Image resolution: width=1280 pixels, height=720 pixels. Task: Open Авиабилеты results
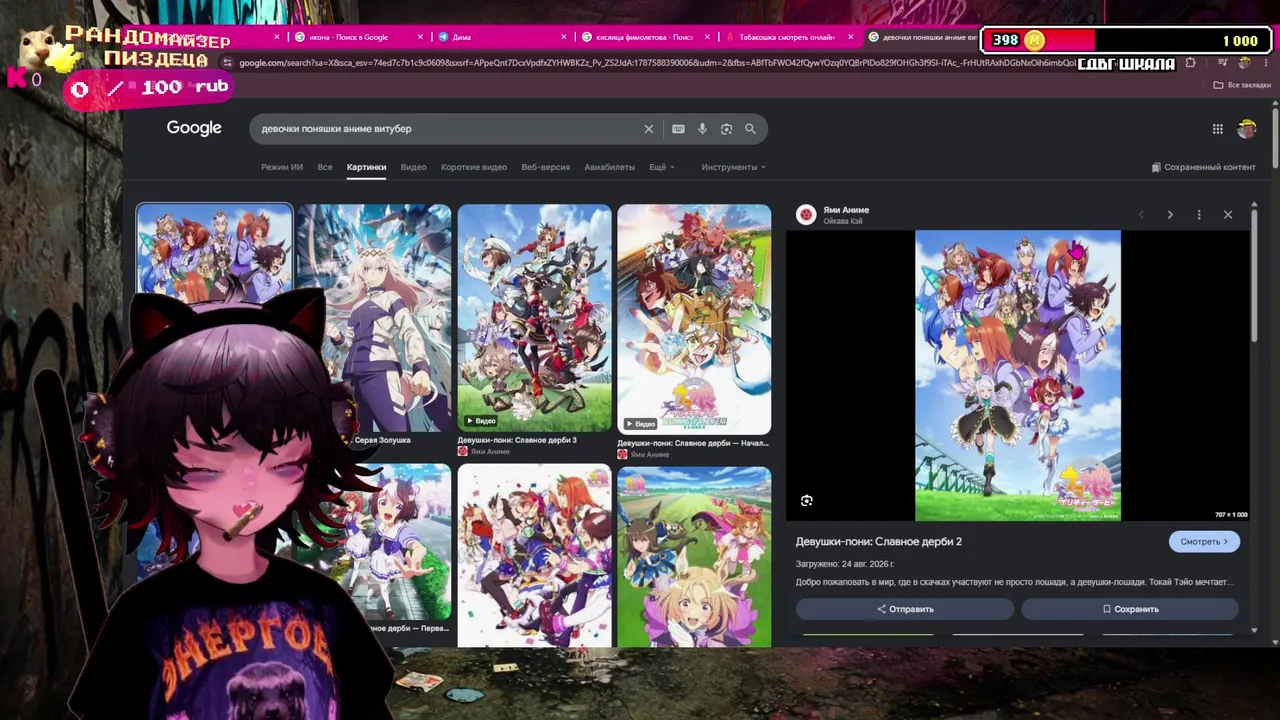point(609,167)
